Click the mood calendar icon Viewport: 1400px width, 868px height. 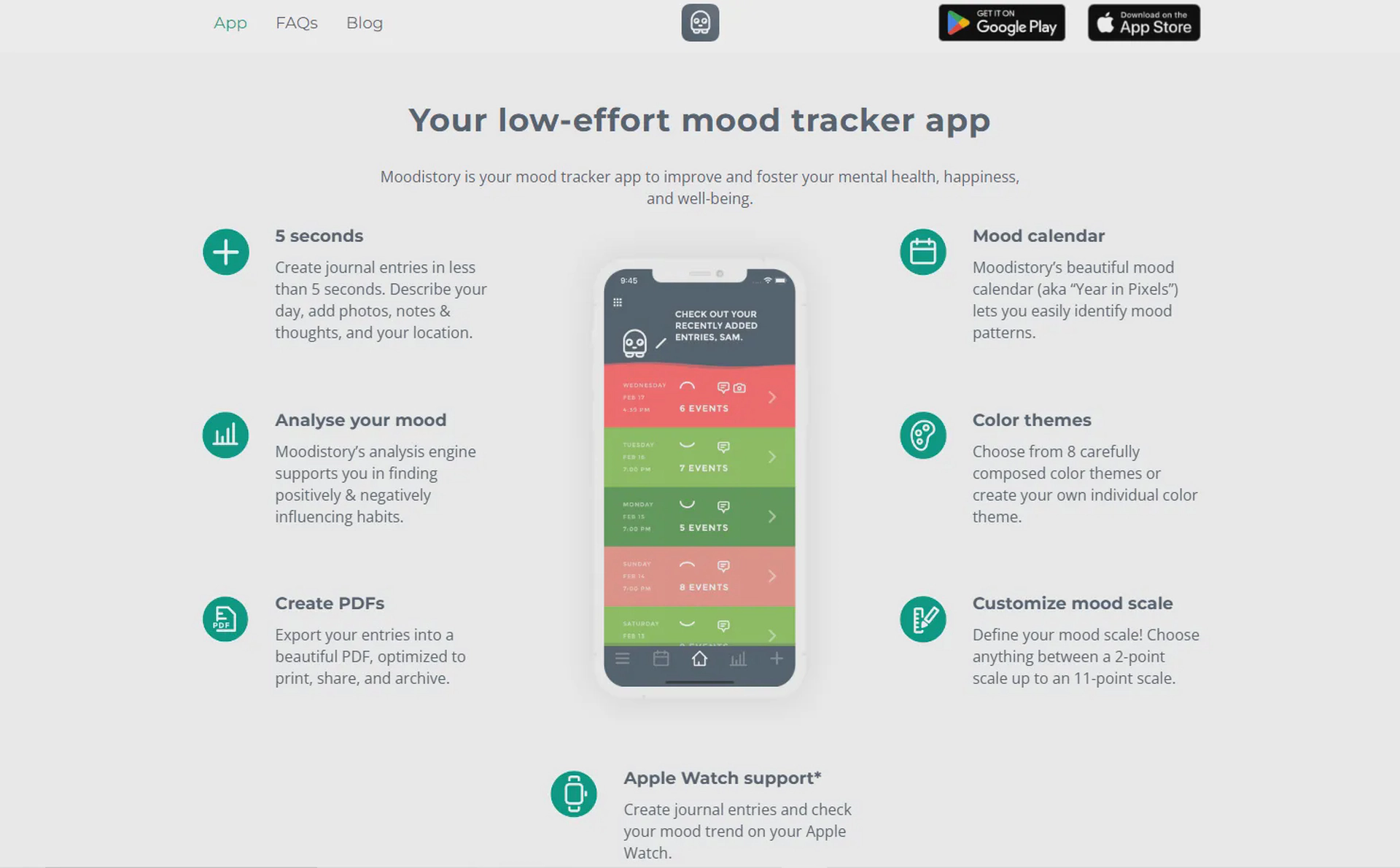(922, 251)
